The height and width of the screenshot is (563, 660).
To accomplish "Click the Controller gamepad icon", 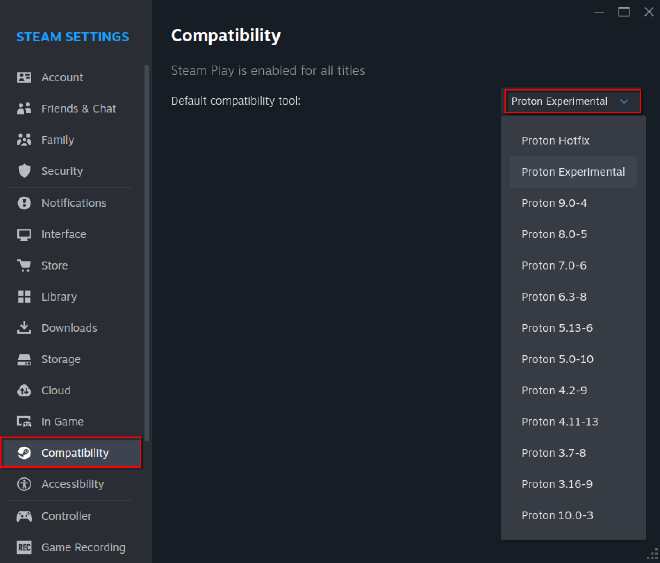I will (x=24, y=516).
